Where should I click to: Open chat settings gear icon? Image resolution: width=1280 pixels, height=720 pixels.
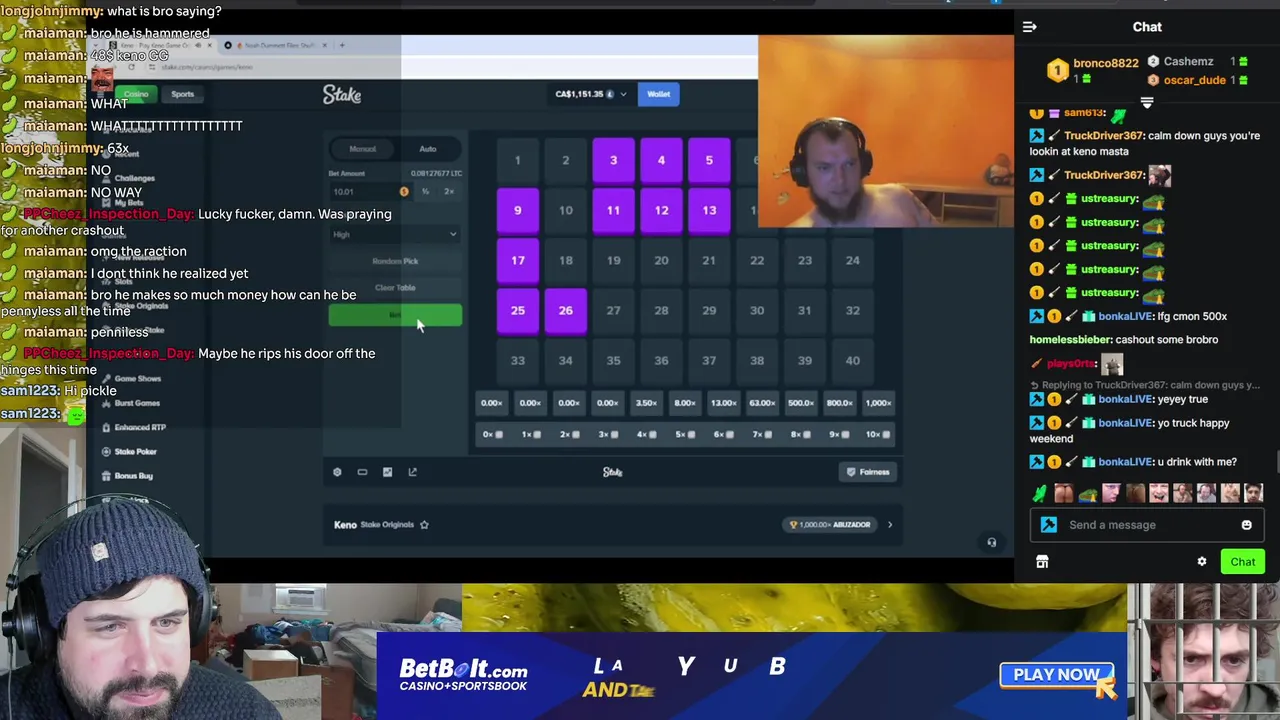tap(1202, 562)
